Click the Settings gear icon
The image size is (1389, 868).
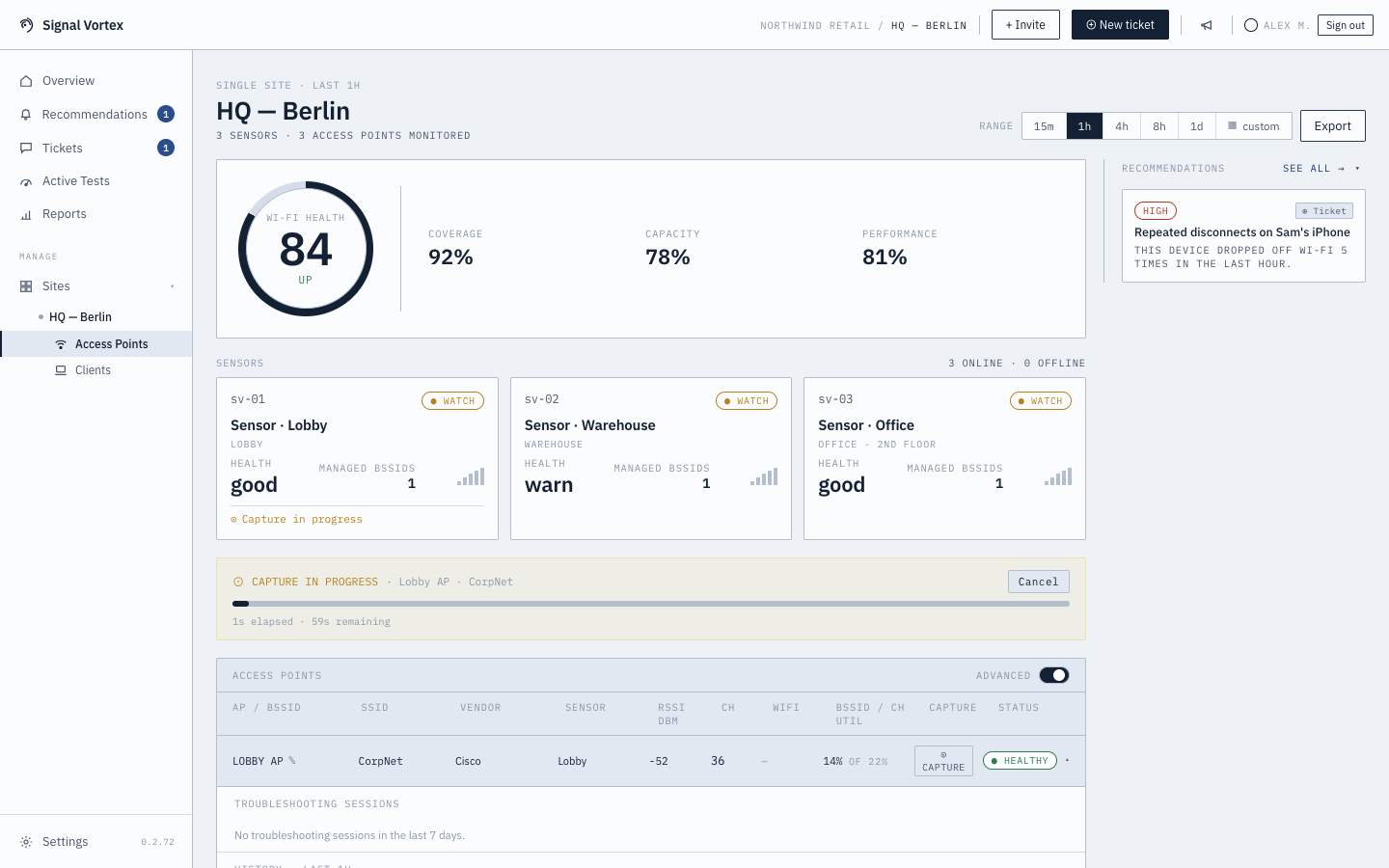26,842
